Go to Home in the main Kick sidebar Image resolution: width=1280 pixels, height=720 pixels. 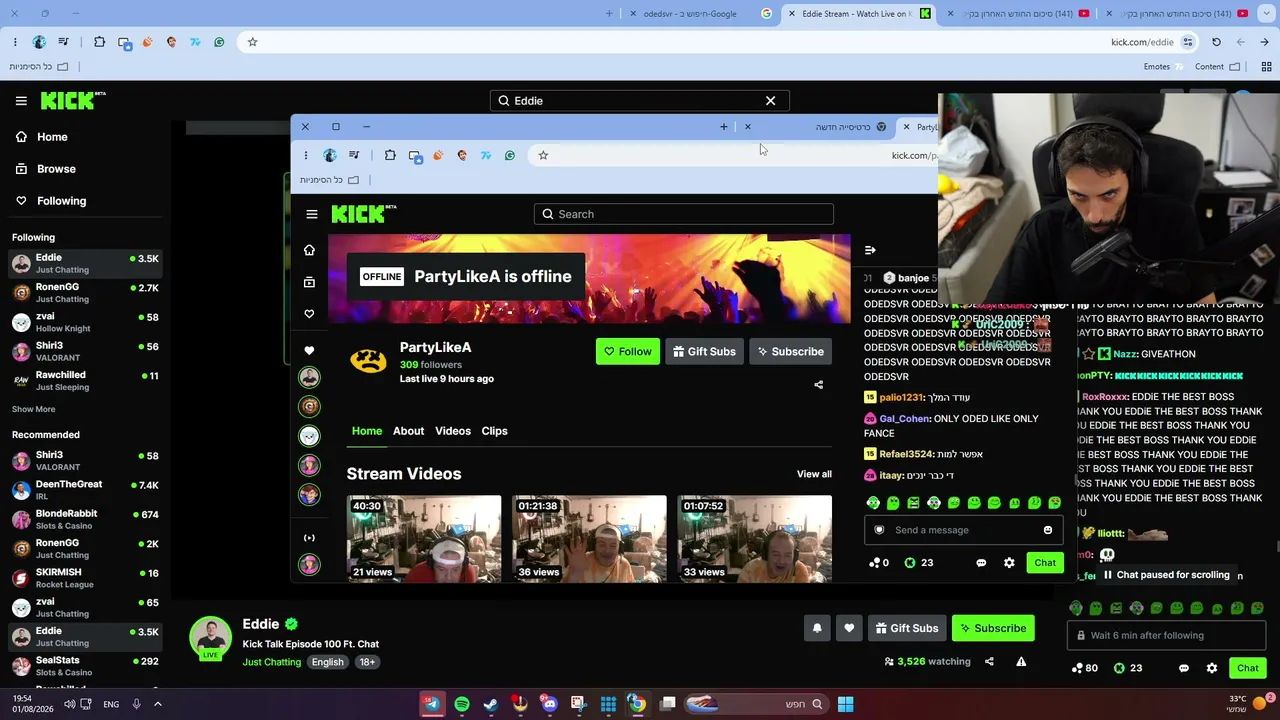tap(52, 137)
